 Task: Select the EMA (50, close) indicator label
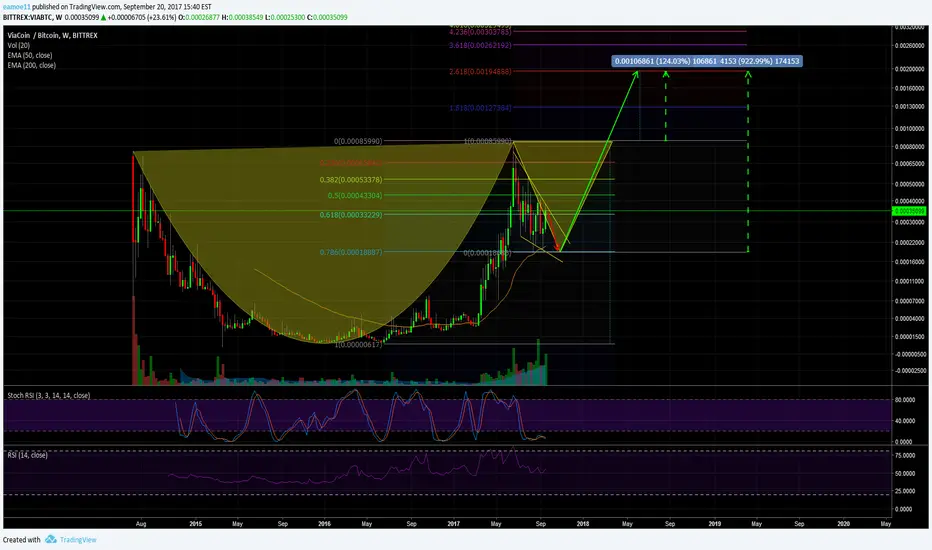click(30, 55)
